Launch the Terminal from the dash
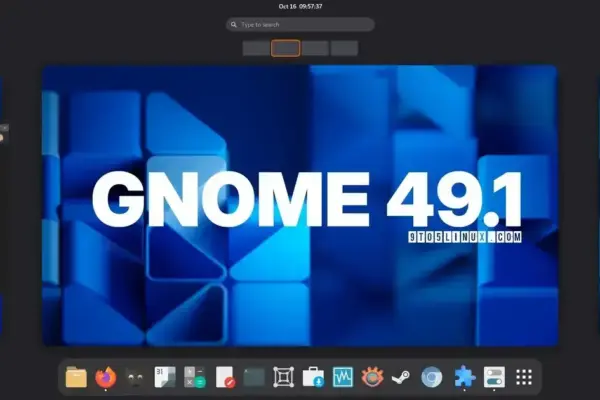This screenshot has width=600, height=400. pos(254,377)
